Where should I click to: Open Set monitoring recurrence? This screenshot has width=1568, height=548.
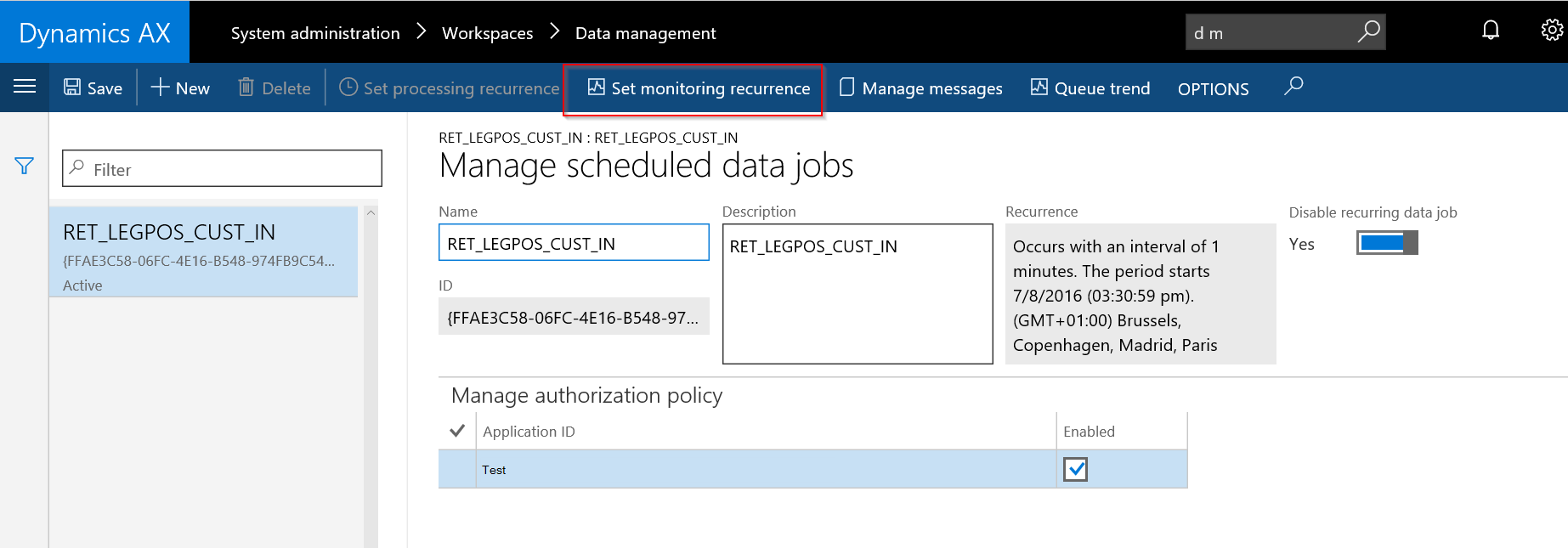(x=699, y=88)
